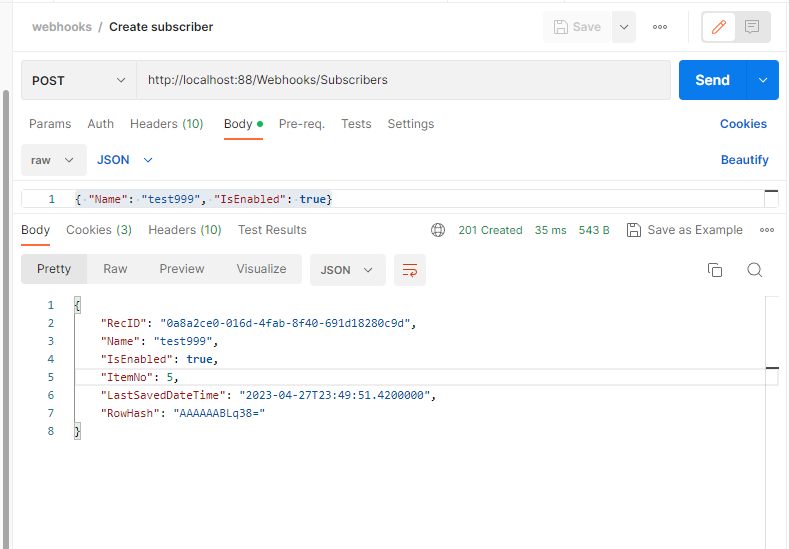Click Save as Example
This screenshot has width=789, height=549.
[685, 230]
